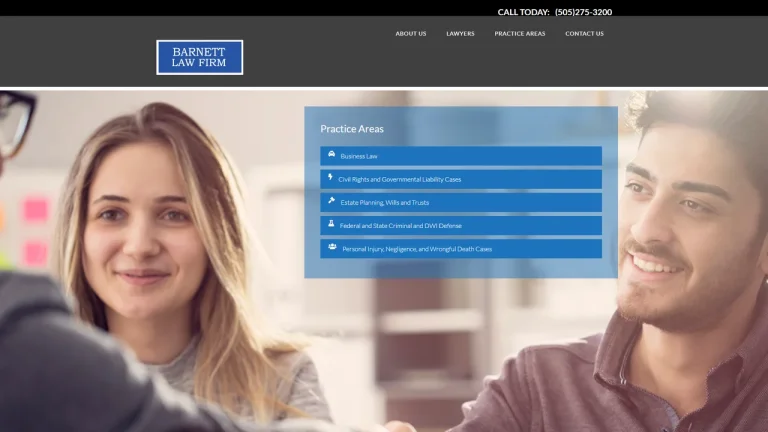This screenshot has height=432, width=768.
Task: Call the phone number (505)275-3200
Action: pos(583,12)
